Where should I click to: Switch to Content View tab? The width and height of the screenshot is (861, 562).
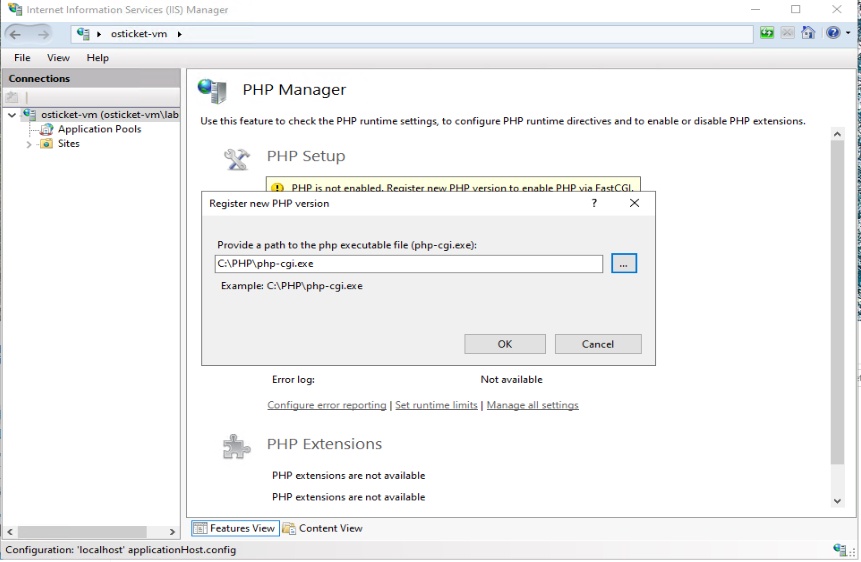tap(323, 528)
